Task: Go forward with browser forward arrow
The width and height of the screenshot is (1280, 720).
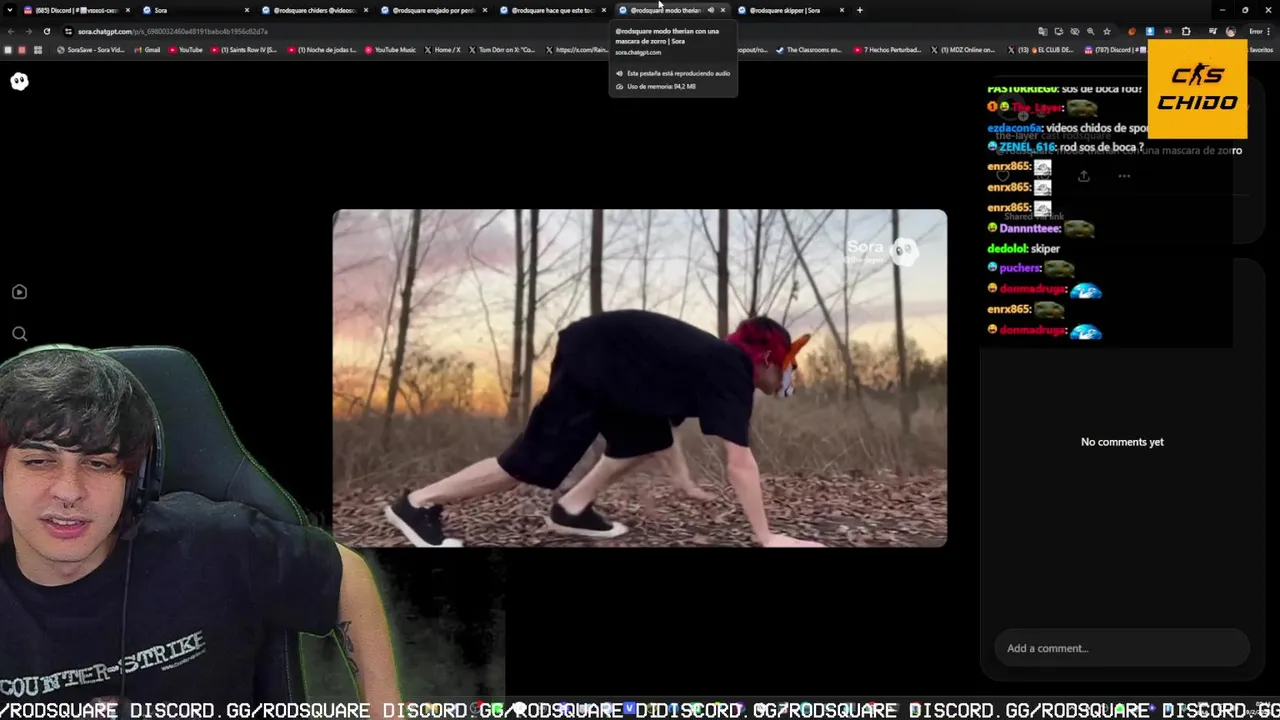Action: (28, 31)
